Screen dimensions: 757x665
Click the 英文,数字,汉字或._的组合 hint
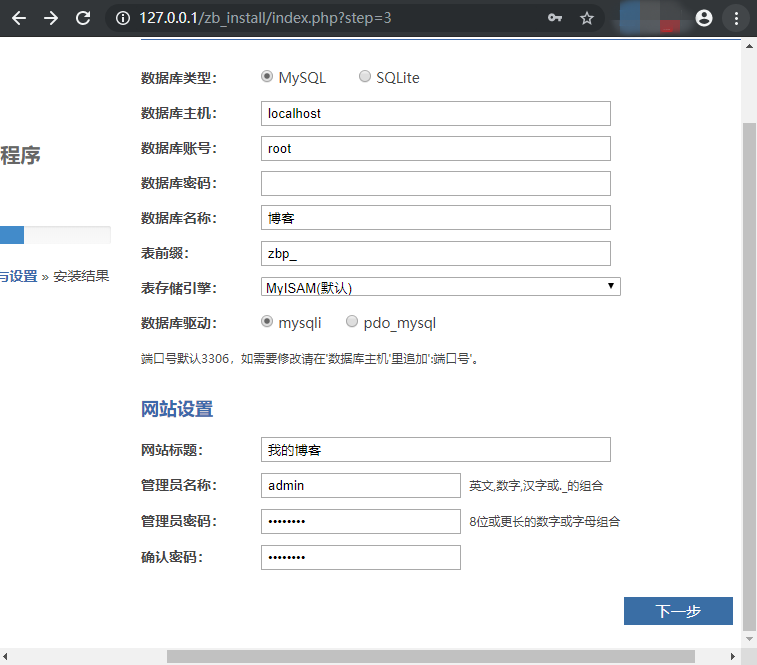coord(536,486)
